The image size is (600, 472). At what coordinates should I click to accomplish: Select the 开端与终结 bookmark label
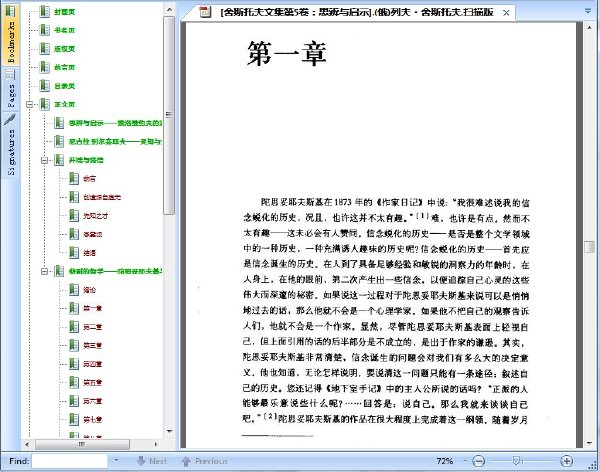pos(86,160)
